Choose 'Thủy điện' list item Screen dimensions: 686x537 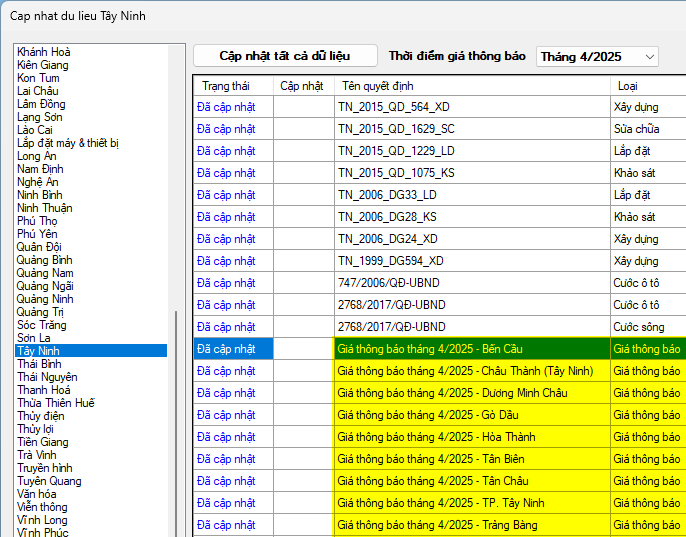tap(91, 416)
